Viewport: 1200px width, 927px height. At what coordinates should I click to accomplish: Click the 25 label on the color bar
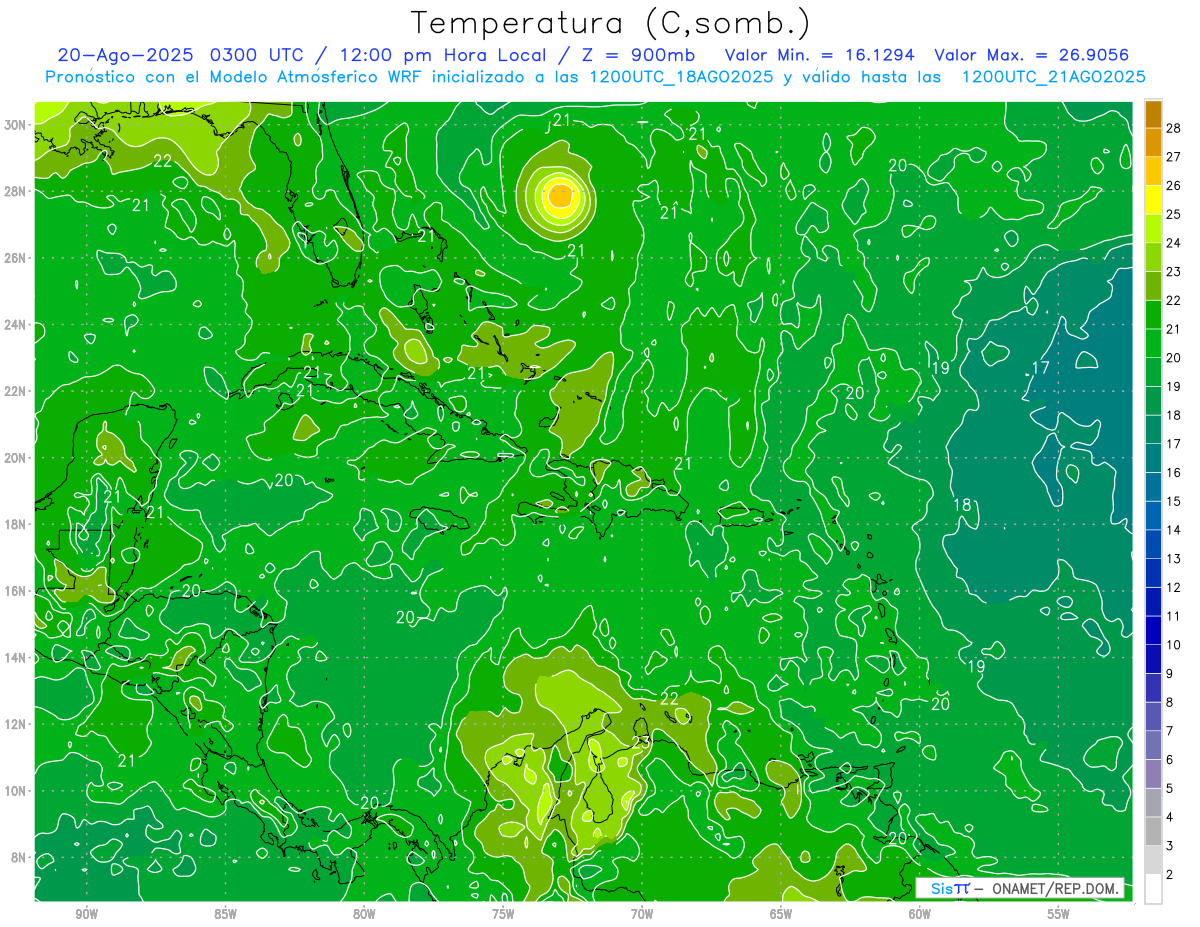(1174, 214)
